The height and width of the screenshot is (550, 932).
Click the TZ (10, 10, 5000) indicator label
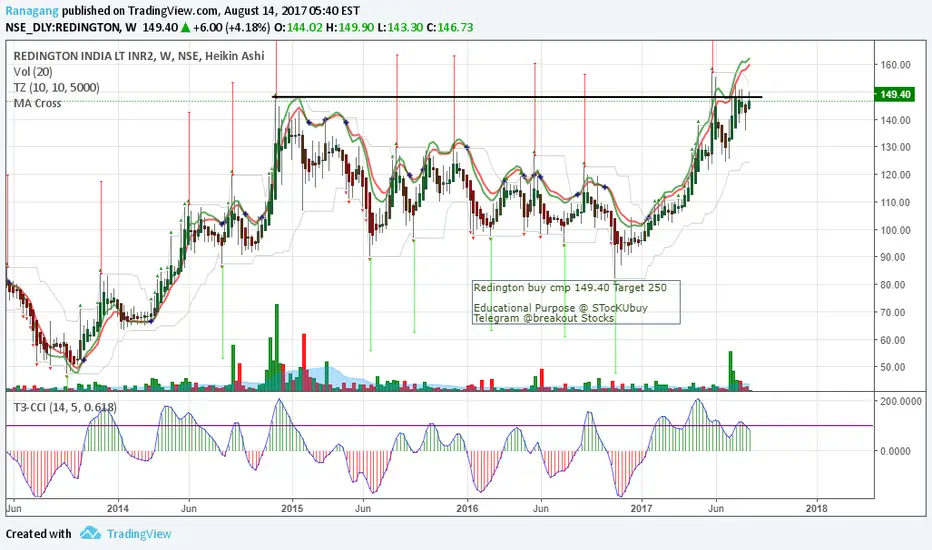[x=56, y=87]
